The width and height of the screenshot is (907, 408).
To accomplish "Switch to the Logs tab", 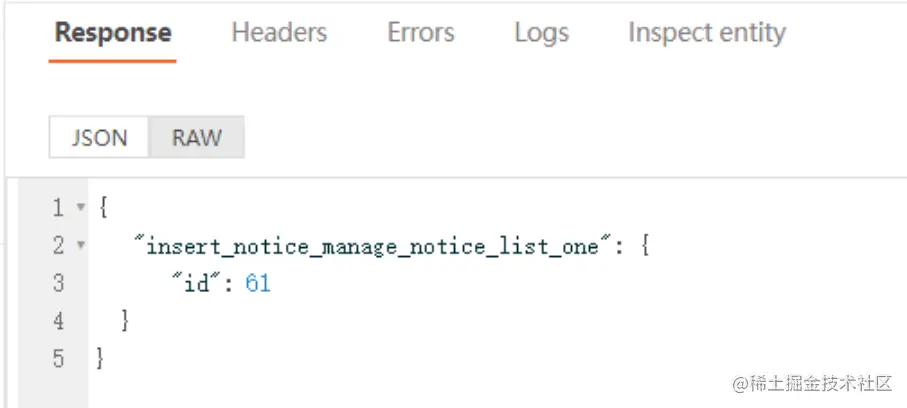I will click(x=542, y=34).
